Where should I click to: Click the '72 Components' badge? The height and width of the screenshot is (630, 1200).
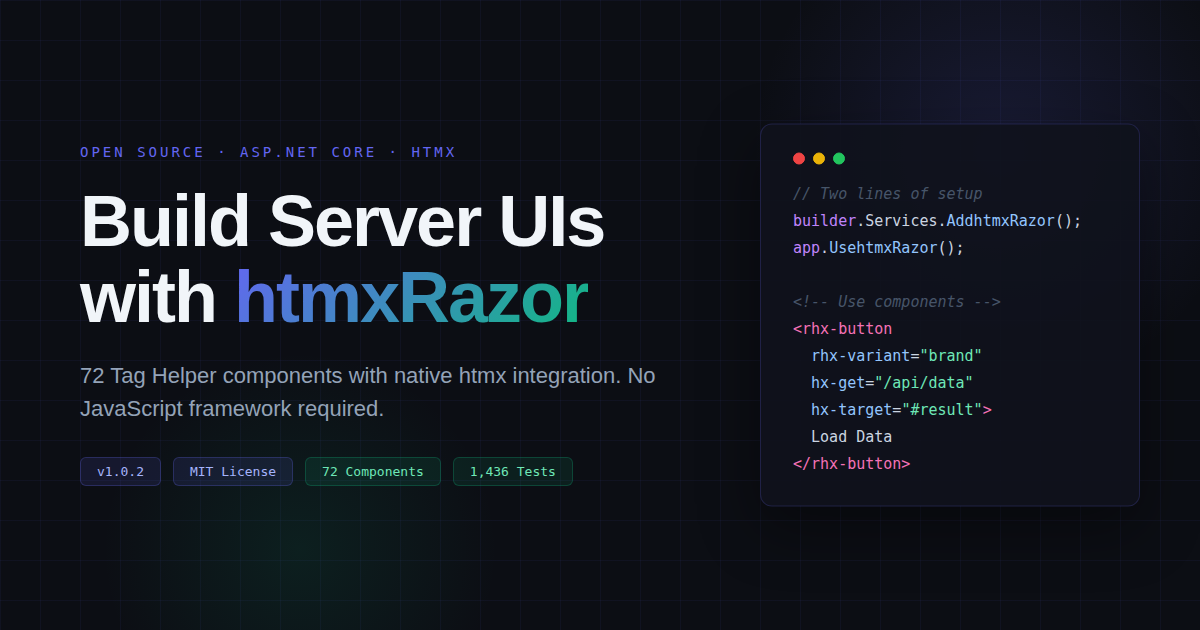click(x=372, y=471)
